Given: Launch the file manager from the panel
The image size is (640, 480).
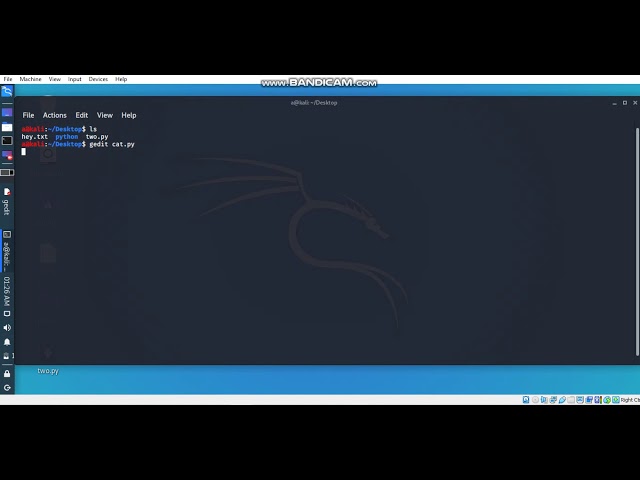Looking at the screenshot, I should 7,127.
